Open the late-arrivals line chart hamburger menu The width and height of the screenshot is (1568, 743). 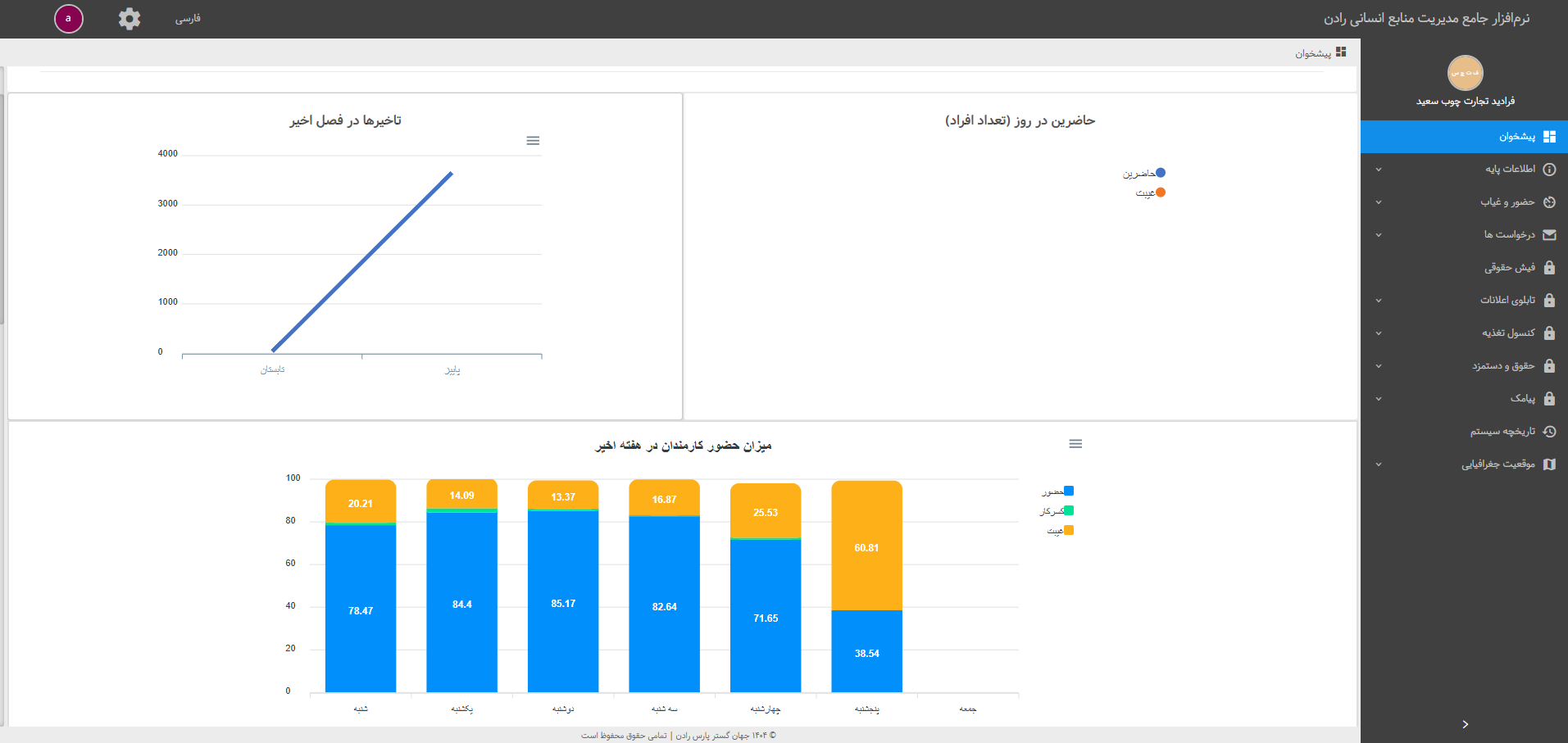pos(533,141)
